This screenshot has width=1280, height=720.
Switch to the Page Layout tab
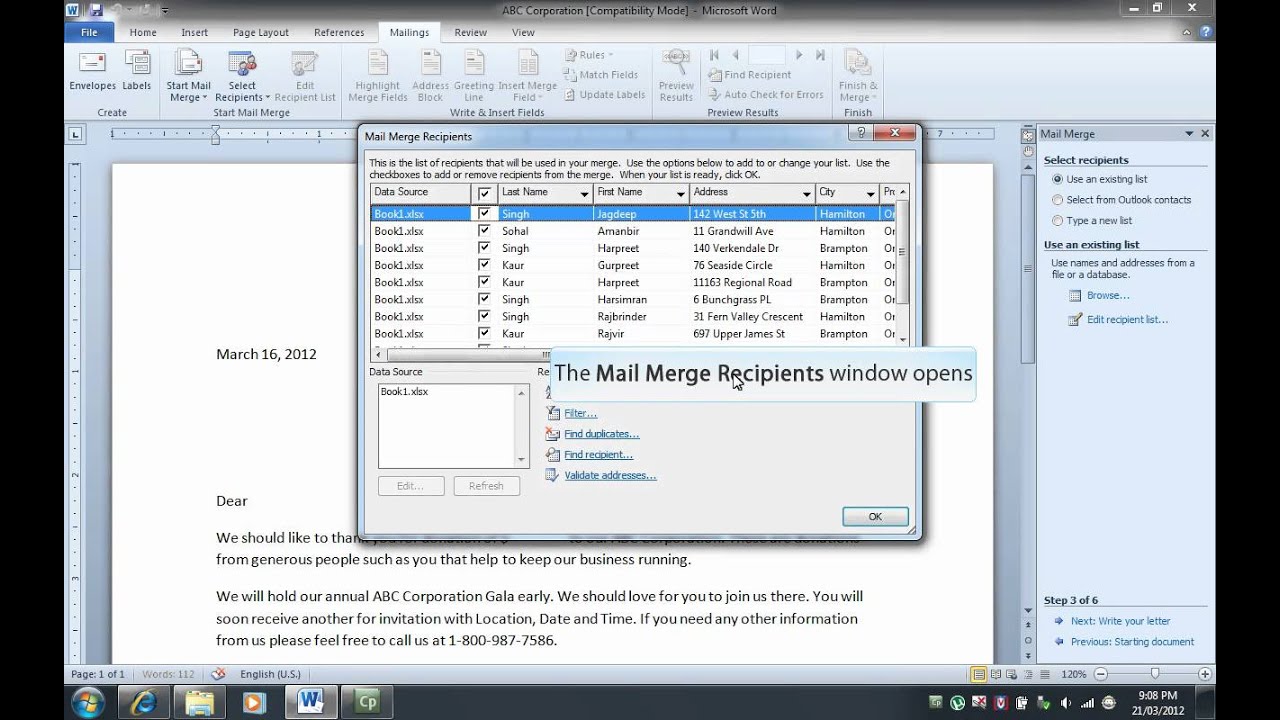pyautogui.click(x=260, y=32)
